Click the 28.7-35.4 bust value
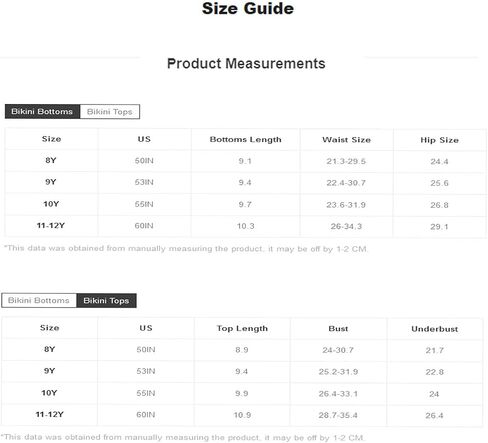 (x=338, y=415)
